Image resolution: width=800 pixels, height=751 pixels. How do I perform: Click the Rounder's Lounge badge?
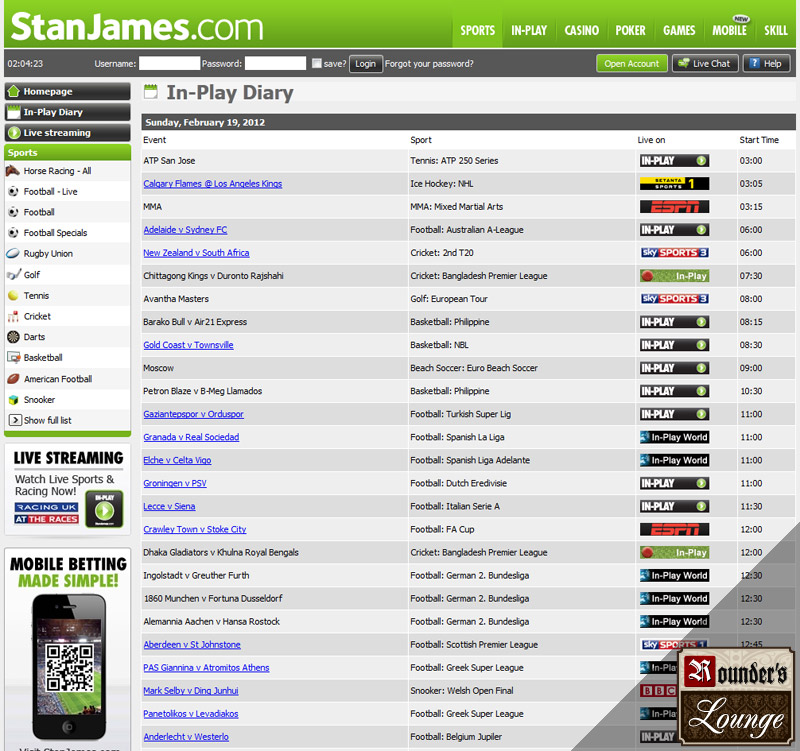[736, 697]
